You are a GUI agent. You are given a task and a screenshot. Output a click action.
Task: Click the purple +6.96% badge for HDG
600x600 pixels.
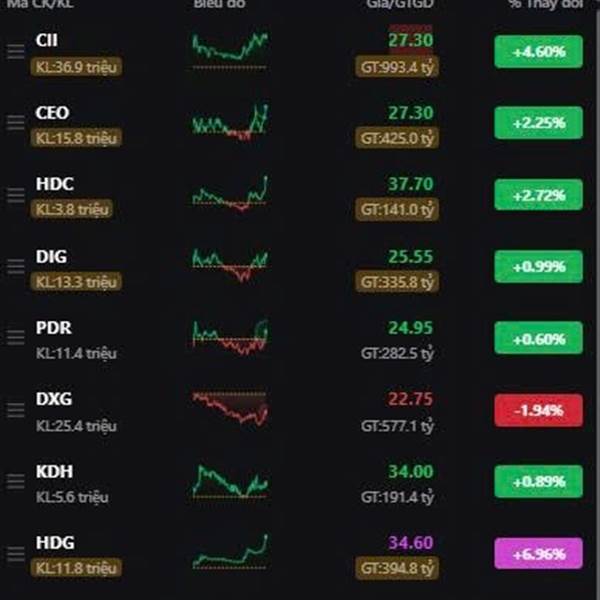coord(538,554)
